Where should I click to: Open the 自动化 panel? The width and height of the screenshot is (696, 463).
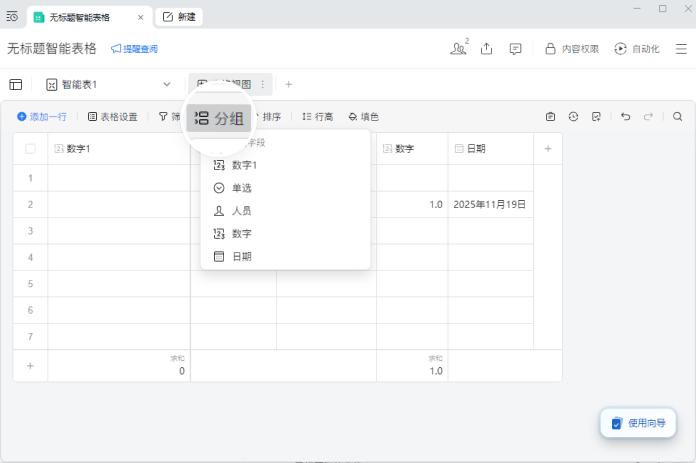637,49
